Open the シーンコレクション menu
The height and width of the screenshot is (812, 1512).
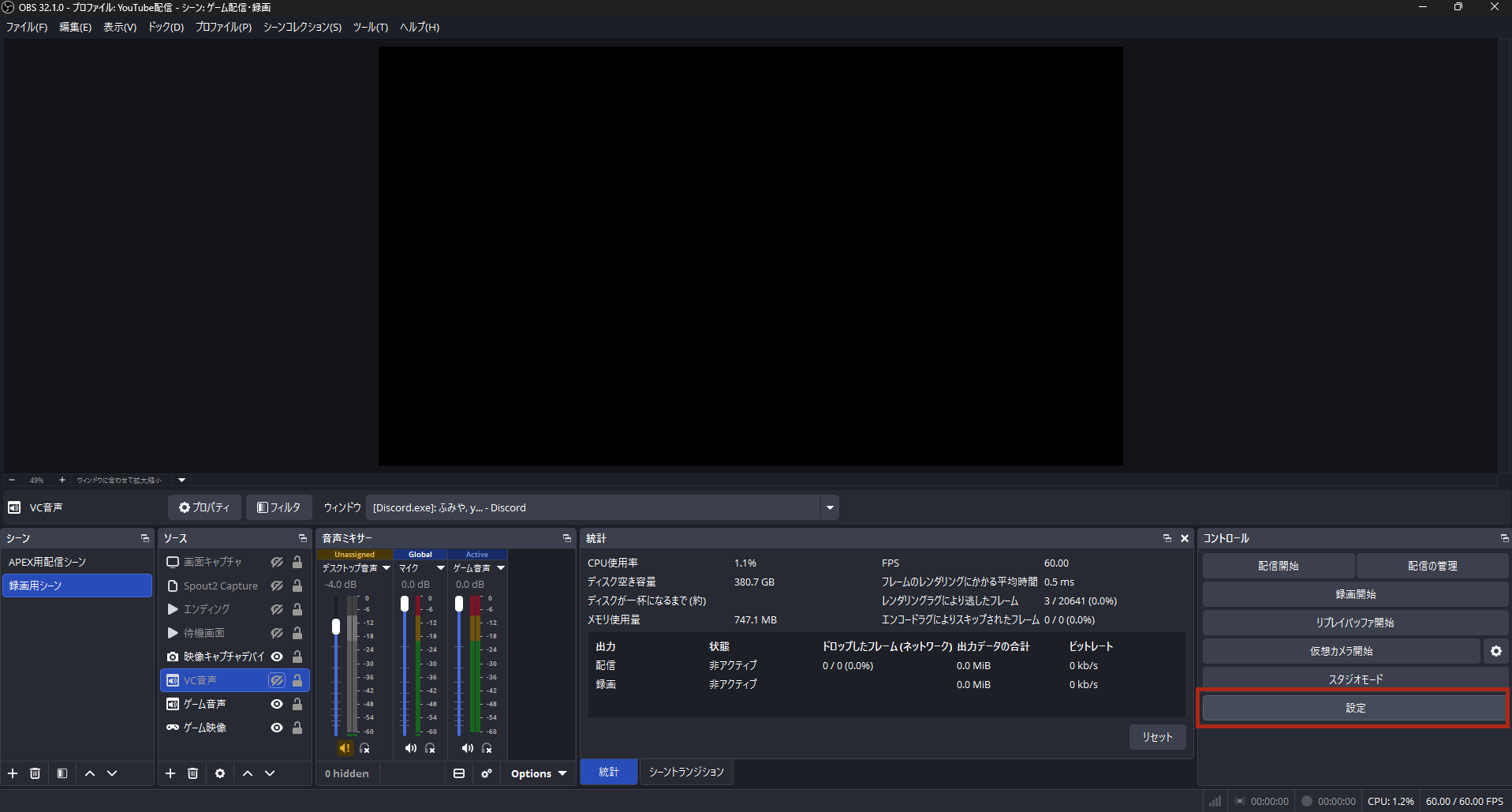click(x=302, y=27)
